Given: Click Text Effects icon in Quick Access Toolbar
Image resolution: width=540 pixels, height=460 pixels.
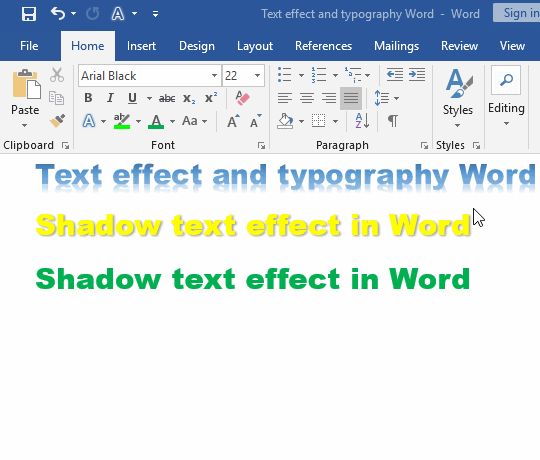Looking at the screenshot, I should pyautogui.click(x=118, y=14).
